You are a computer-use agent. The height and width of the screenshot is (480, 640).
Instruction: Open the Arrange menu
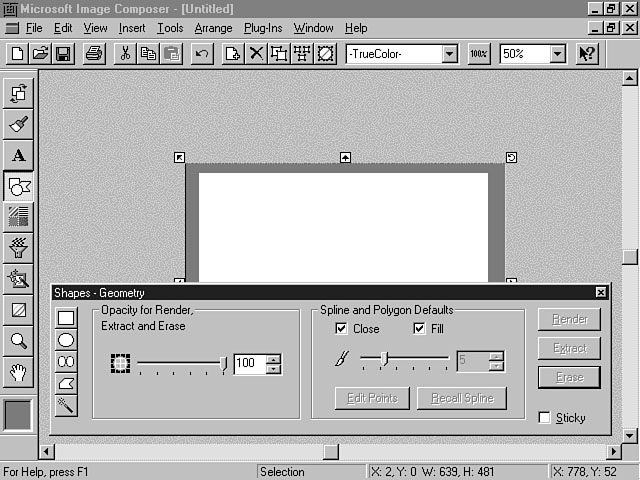click(x=213, y=28)
